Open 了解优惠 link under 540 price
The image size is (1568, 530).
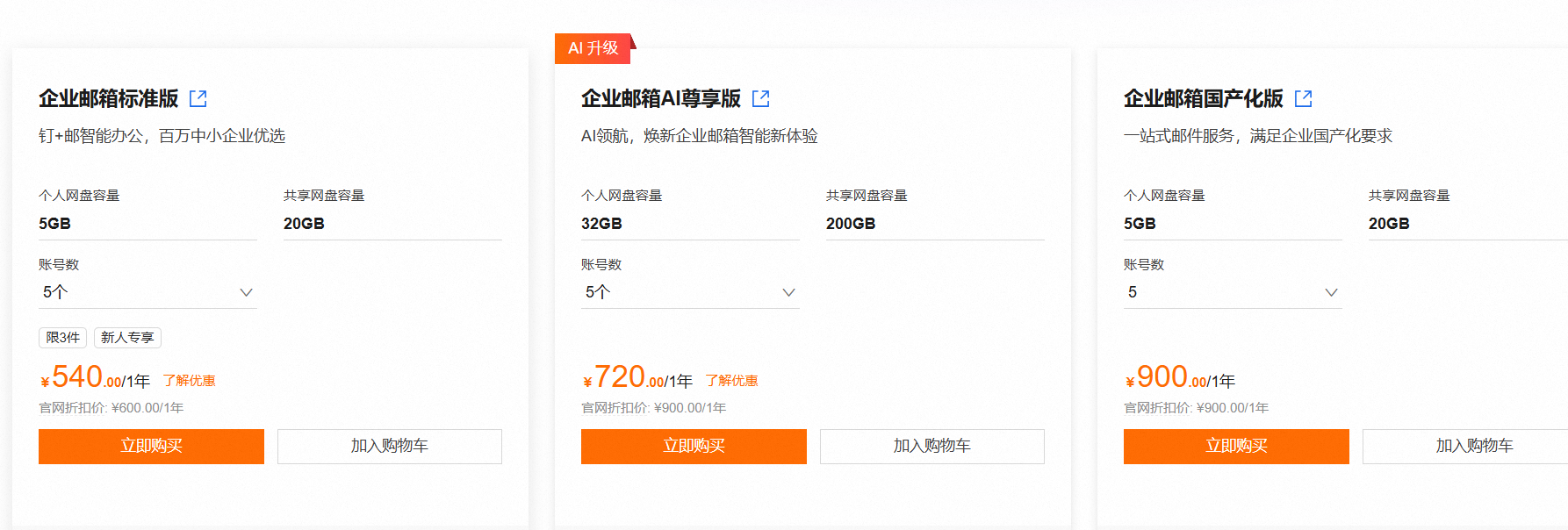(x=189, y=381)
